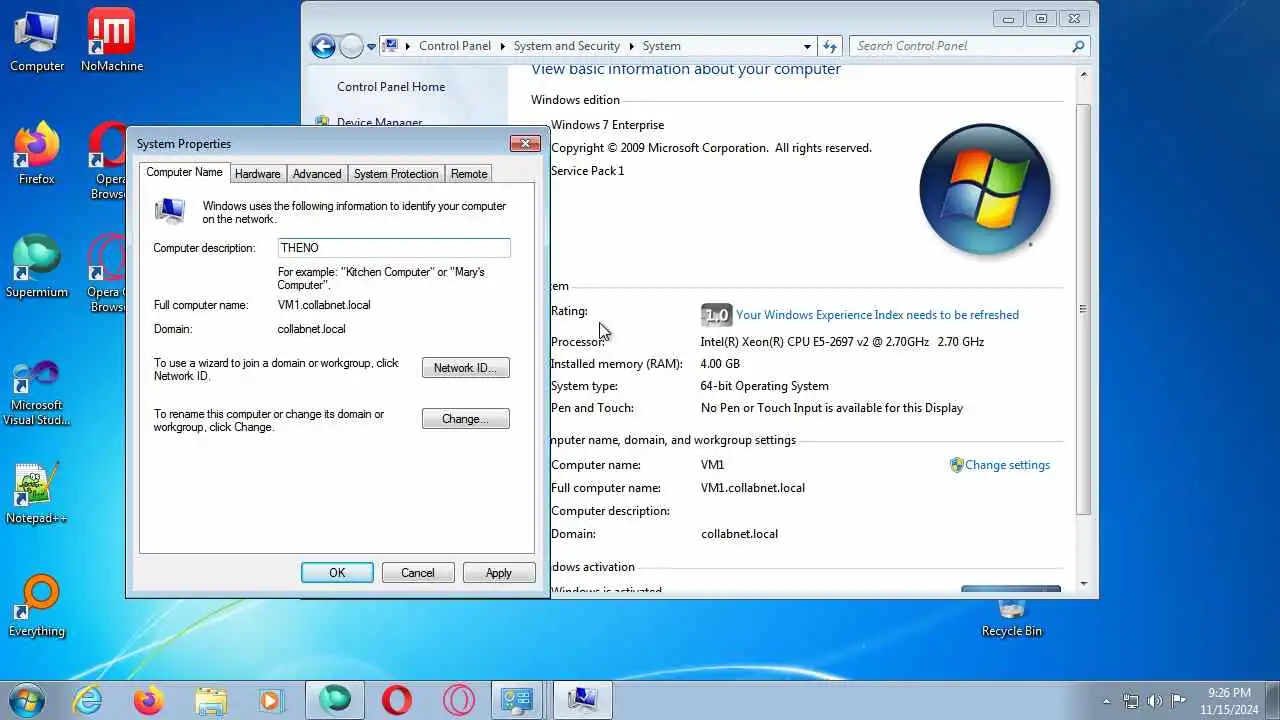Refresh the Control Panel address bar
The width and height of the screenshot is (1280, 720).
pyautogui.click(x=829, y=46)
